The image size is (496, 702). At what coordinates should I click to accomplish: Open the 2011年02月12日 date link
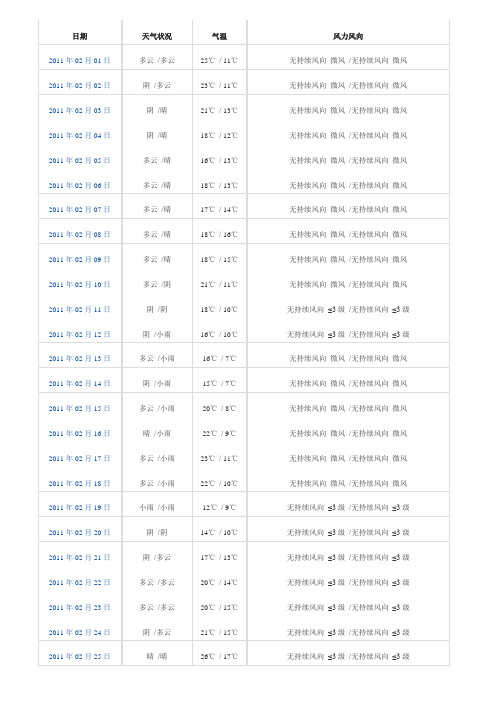click(80, 334)
